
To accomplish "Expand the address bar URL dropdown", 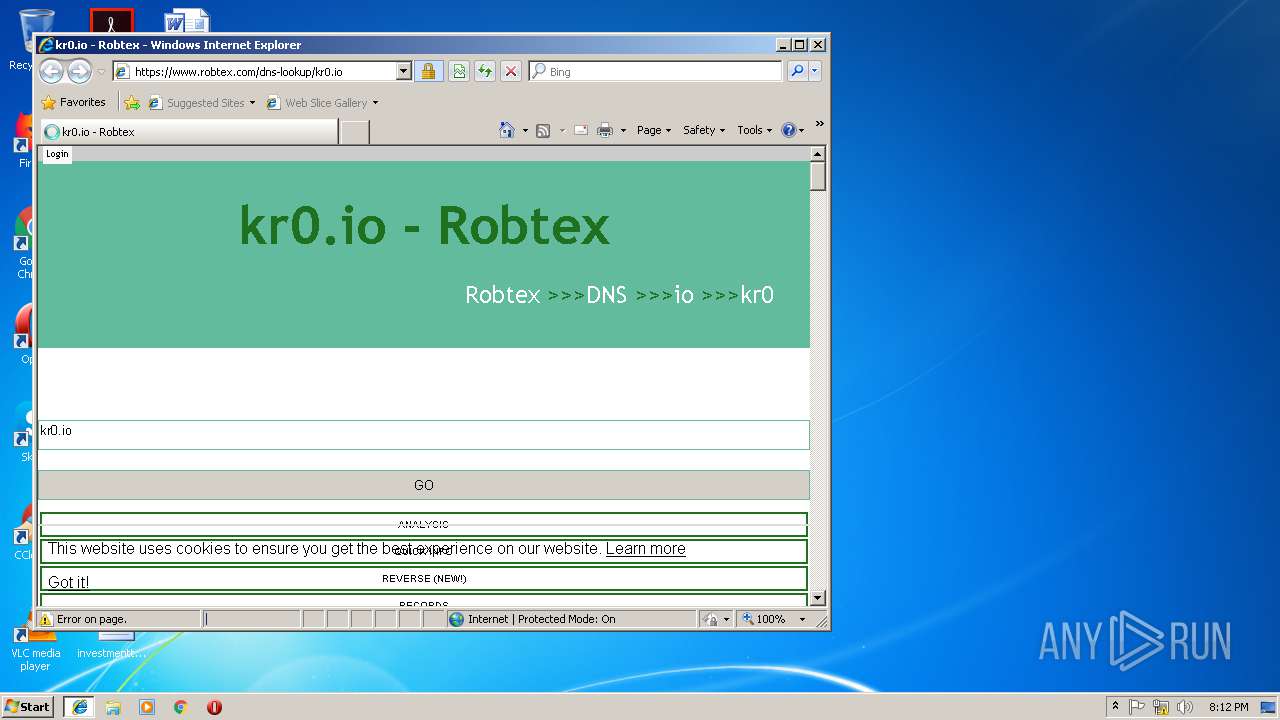I will (404, 71).
